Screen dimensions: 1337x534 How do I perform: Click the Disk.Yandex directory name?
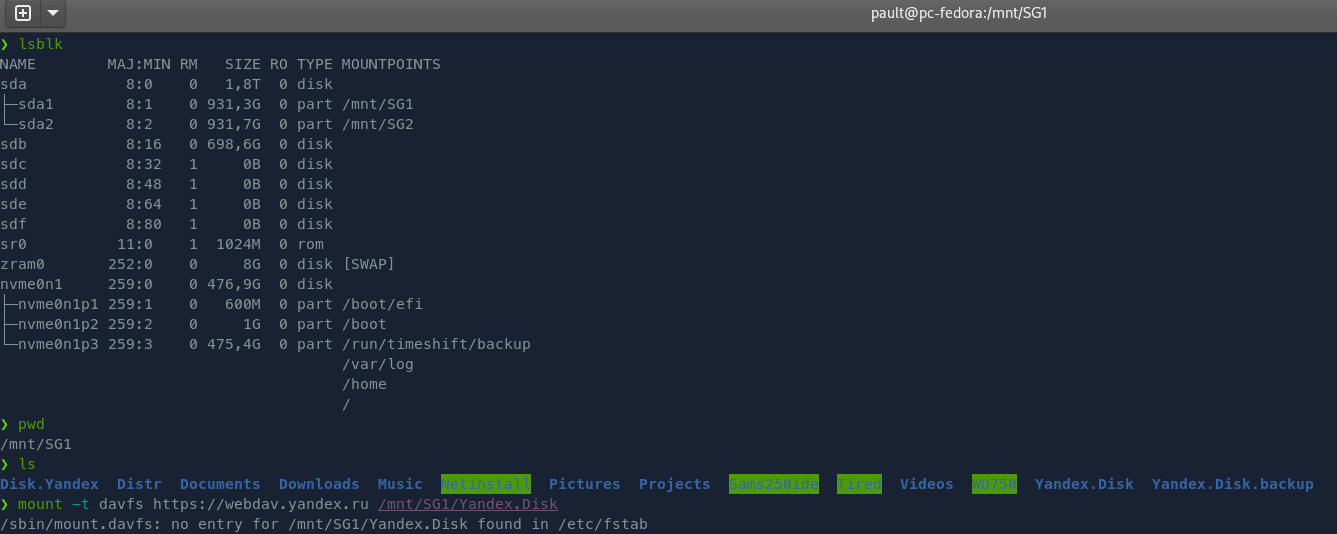pyautogui.click(x=49, y=484)
